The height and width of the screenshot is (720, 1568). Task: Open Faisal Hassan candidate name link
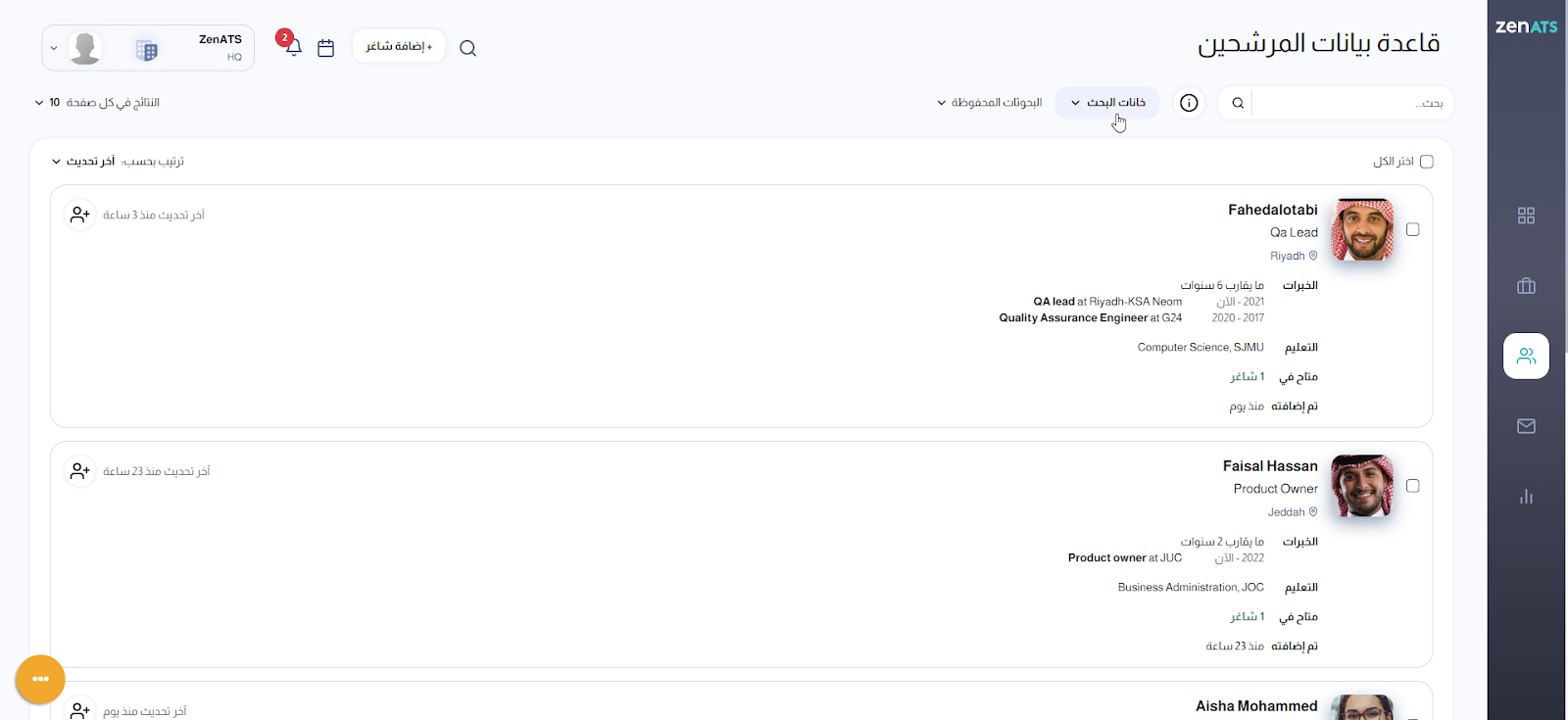coord(1270,466)
